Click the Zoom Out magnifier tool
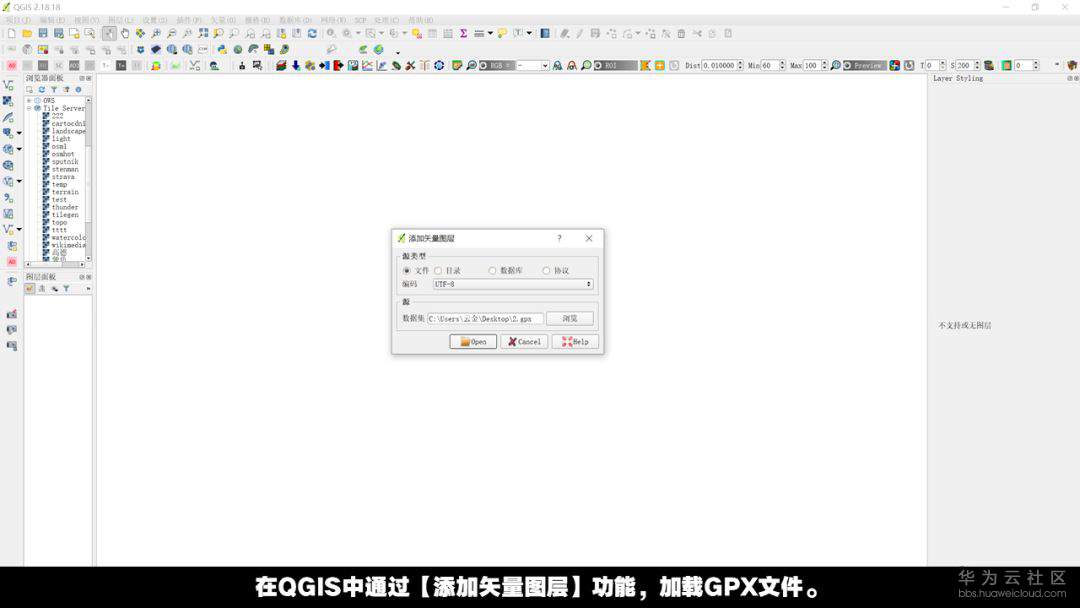 (172, 33)
